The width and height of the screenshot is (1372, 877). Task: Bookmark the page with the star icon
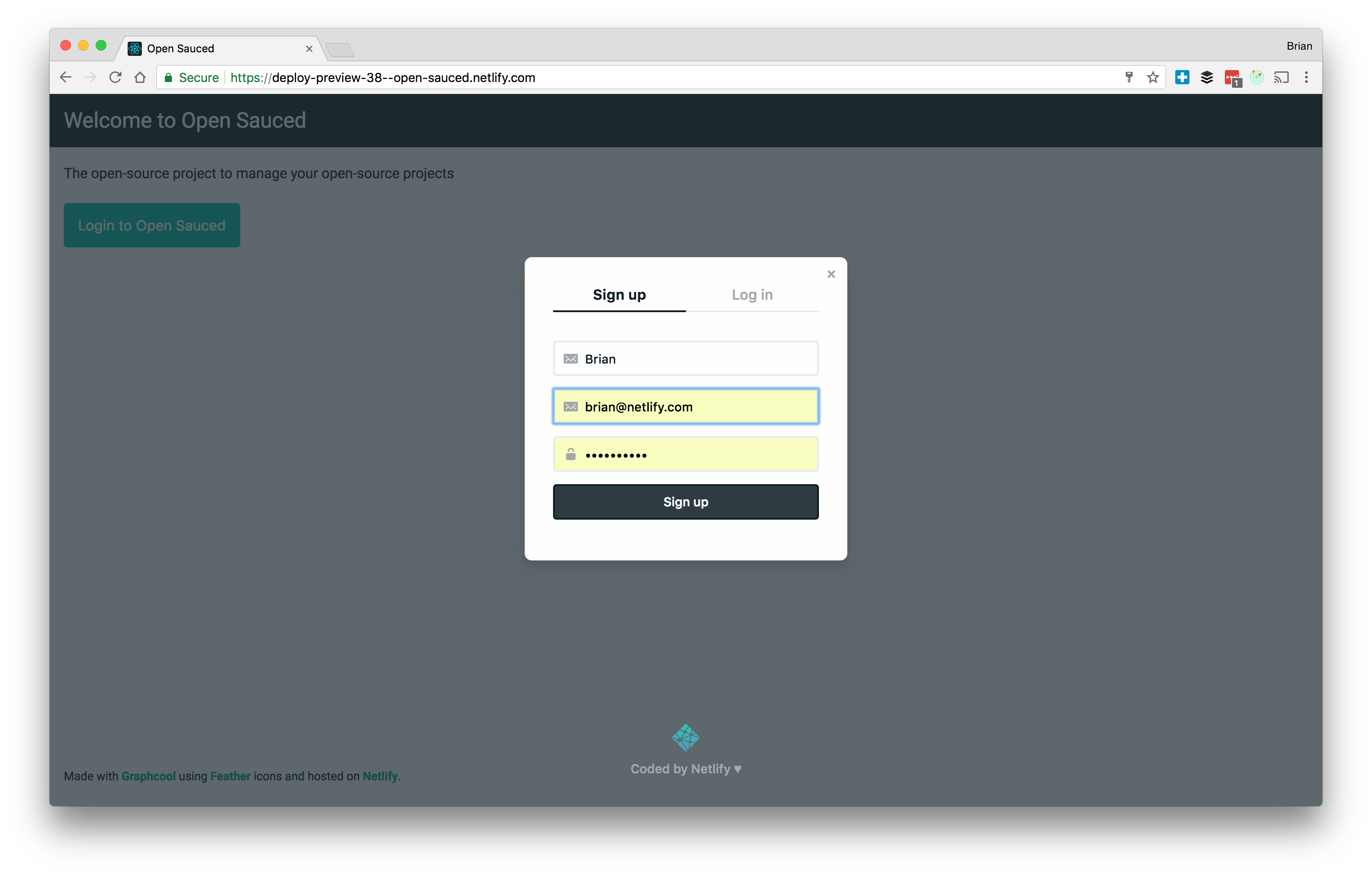[x=1153, y=77]
